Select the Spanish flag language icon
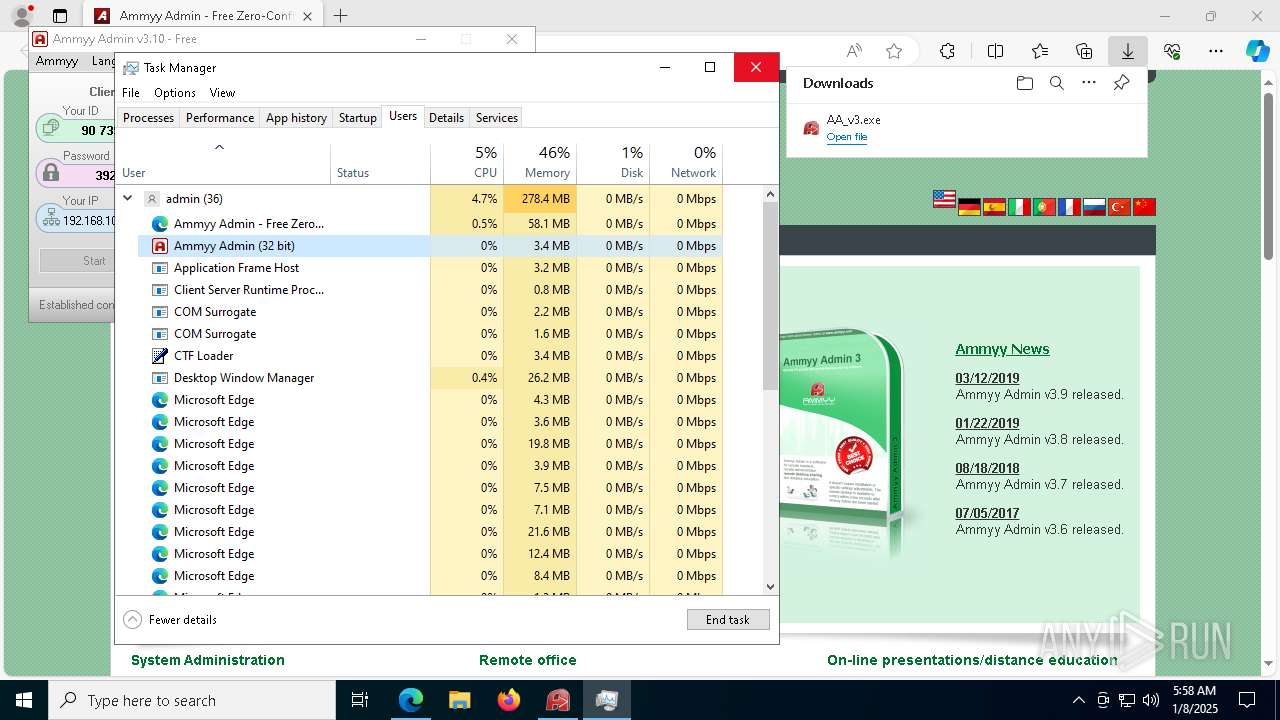The width and height of the screenshot is (1280, 720). click(x=994, y=207)
